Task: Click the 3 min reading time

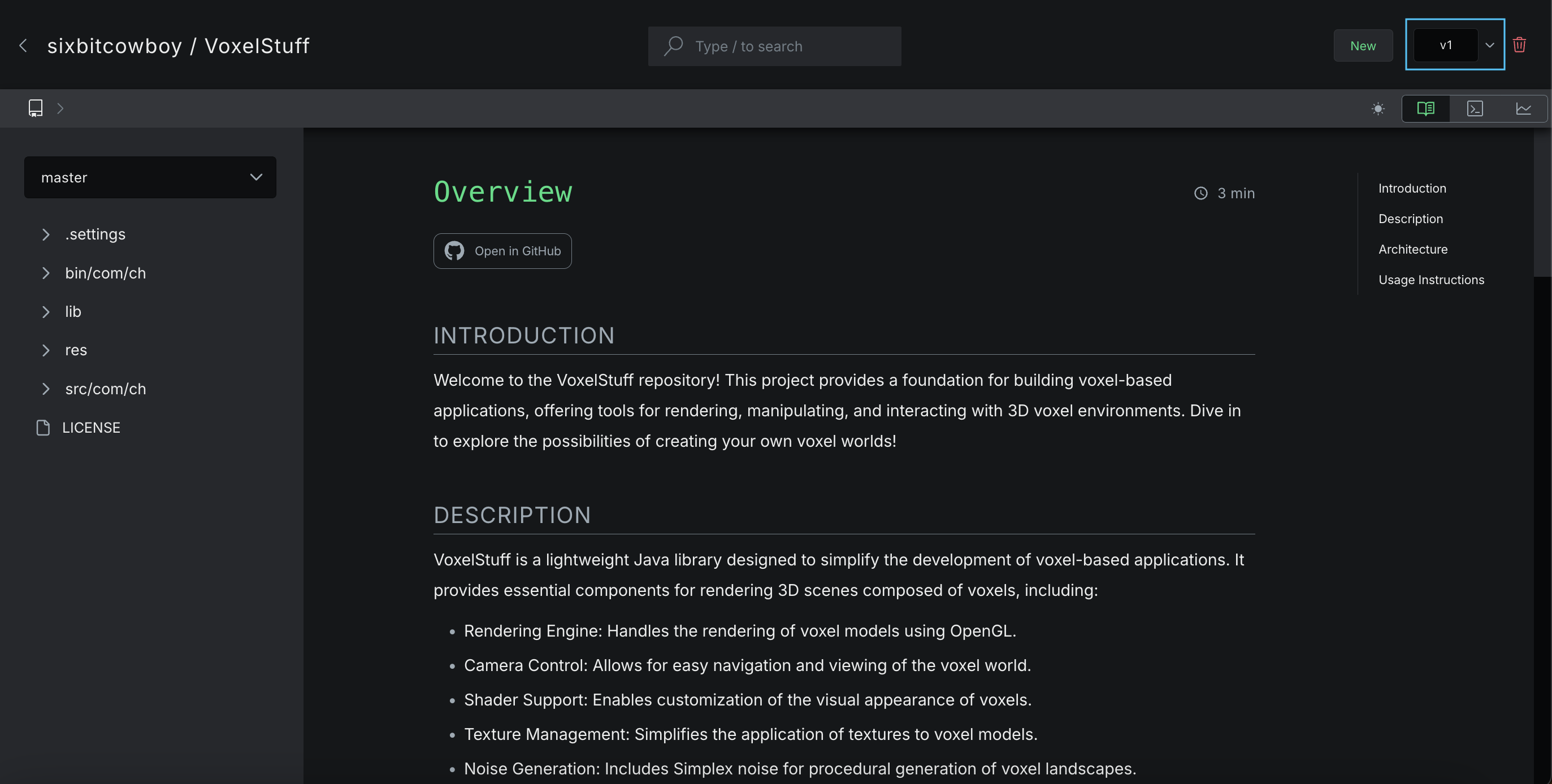Action: 1235,193
